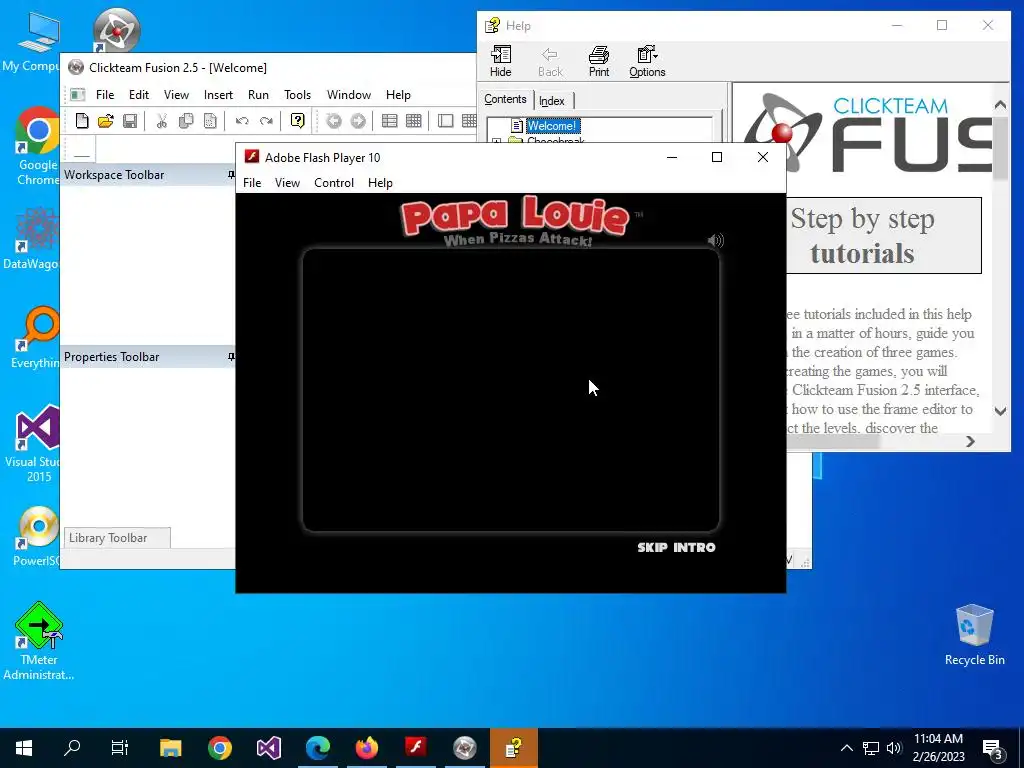Image resolution: width=1024 pixels, height=768 pixels.
Task: Click the Library Toolbar tab in Fusion
Action: (118, 537)
